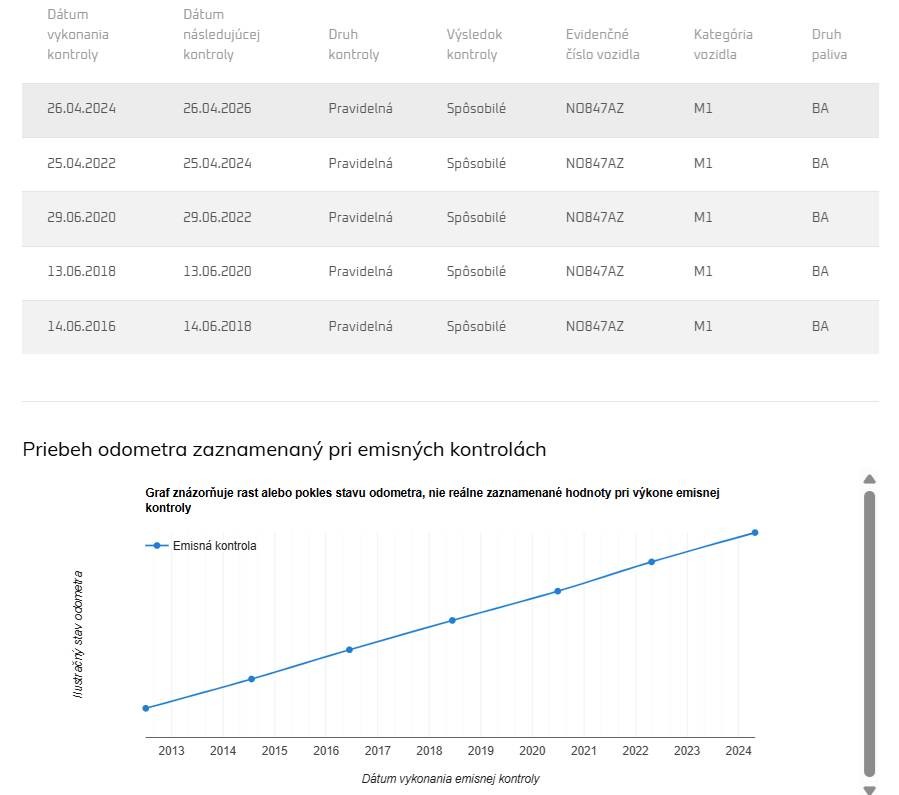
Task: Click the mid-2020 data point on the chart
Action: [x=557, y=591]
